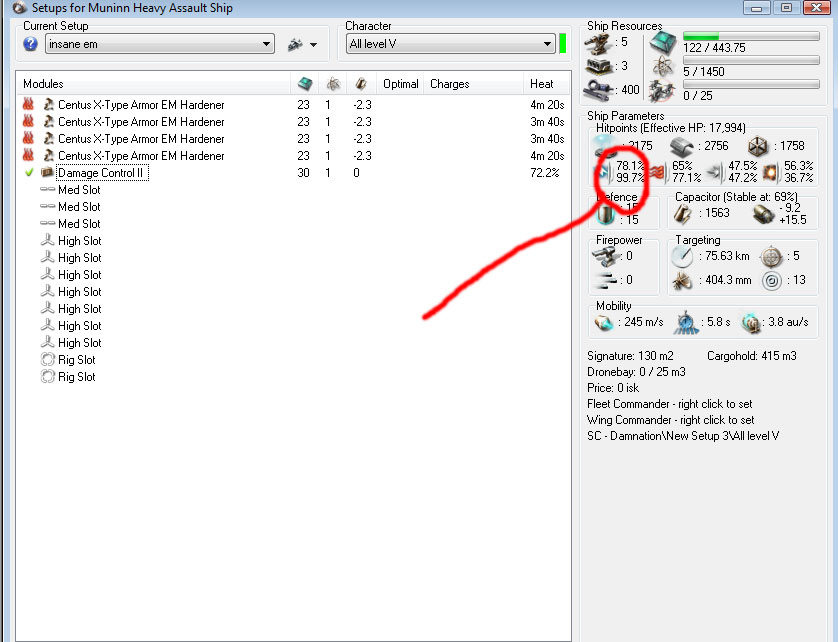Screen dimensions: 838x642
Task: Toggle overheat on third Centus EM Hardener row
Action: (28, 138)
